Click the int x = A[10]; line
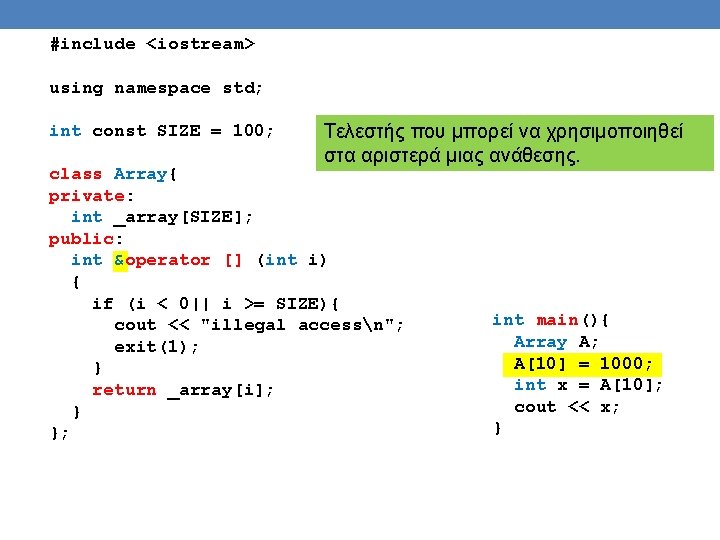This screenshot has height=540, width=720. [x=588, y=385]
